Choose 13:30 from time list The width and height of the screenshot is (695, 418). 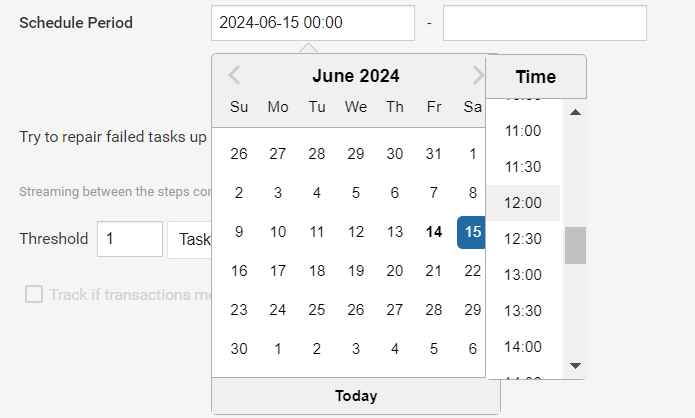tap(523, 311)
